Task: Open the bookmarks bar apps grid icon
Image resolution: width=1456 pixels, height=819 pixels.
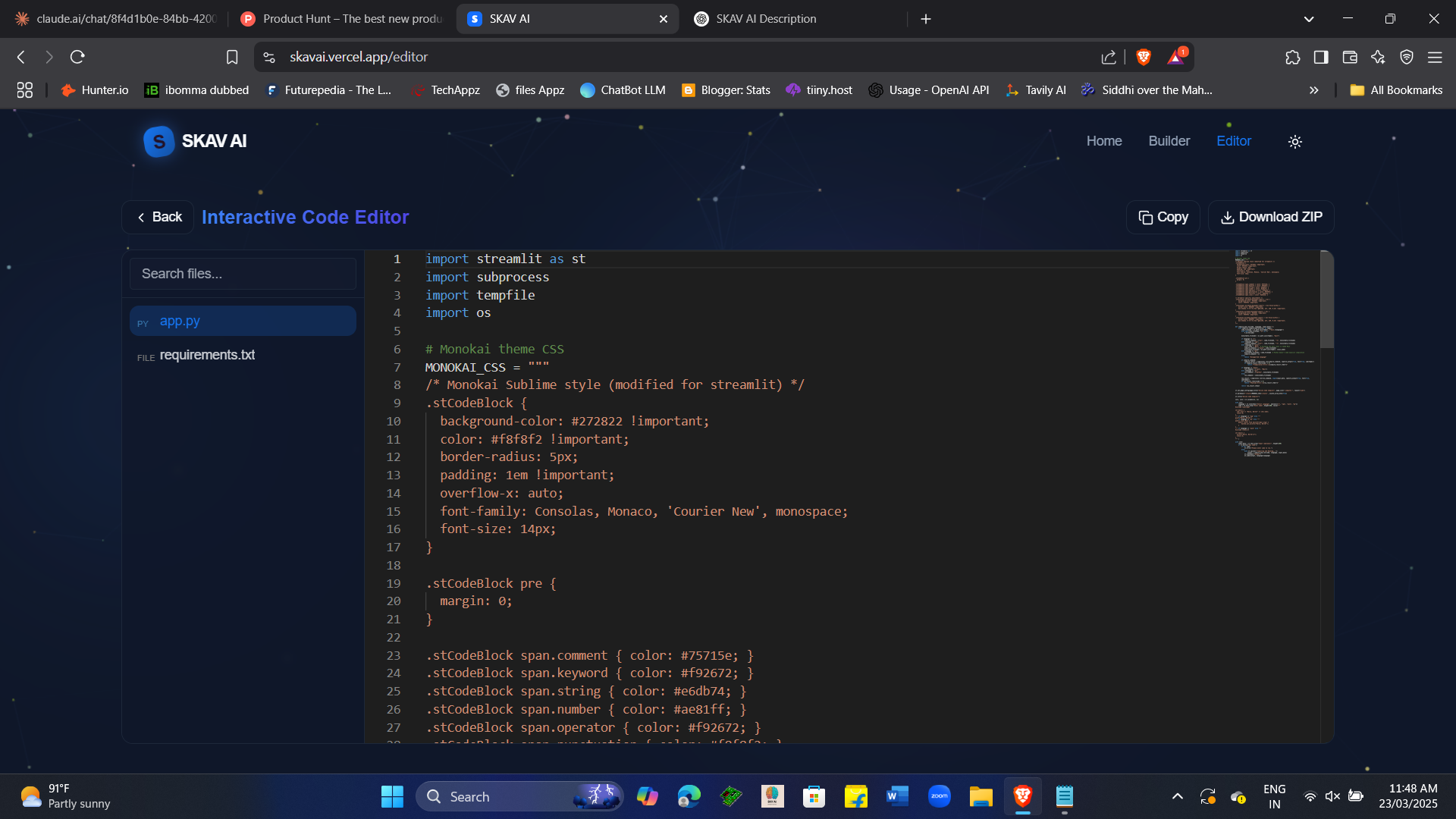Action: pyautogui.click(x=24, y=90)
